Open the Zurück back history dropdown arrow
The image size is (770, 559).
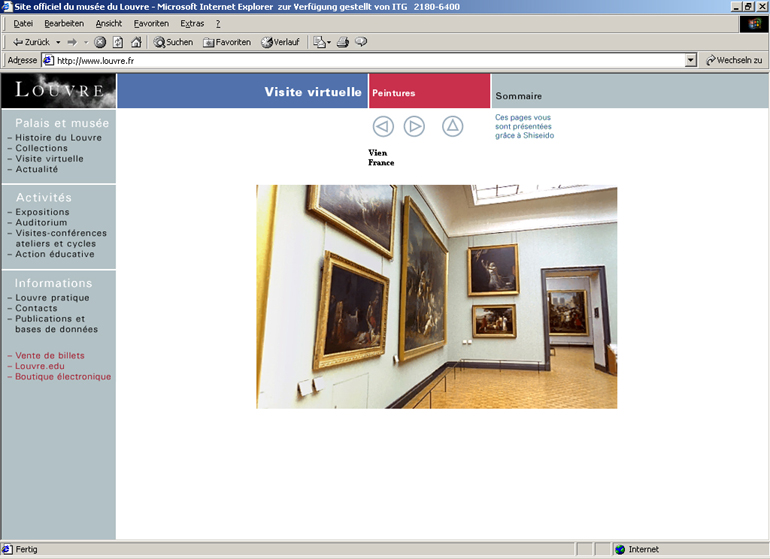pyautogui.click(x=58, y=42)
